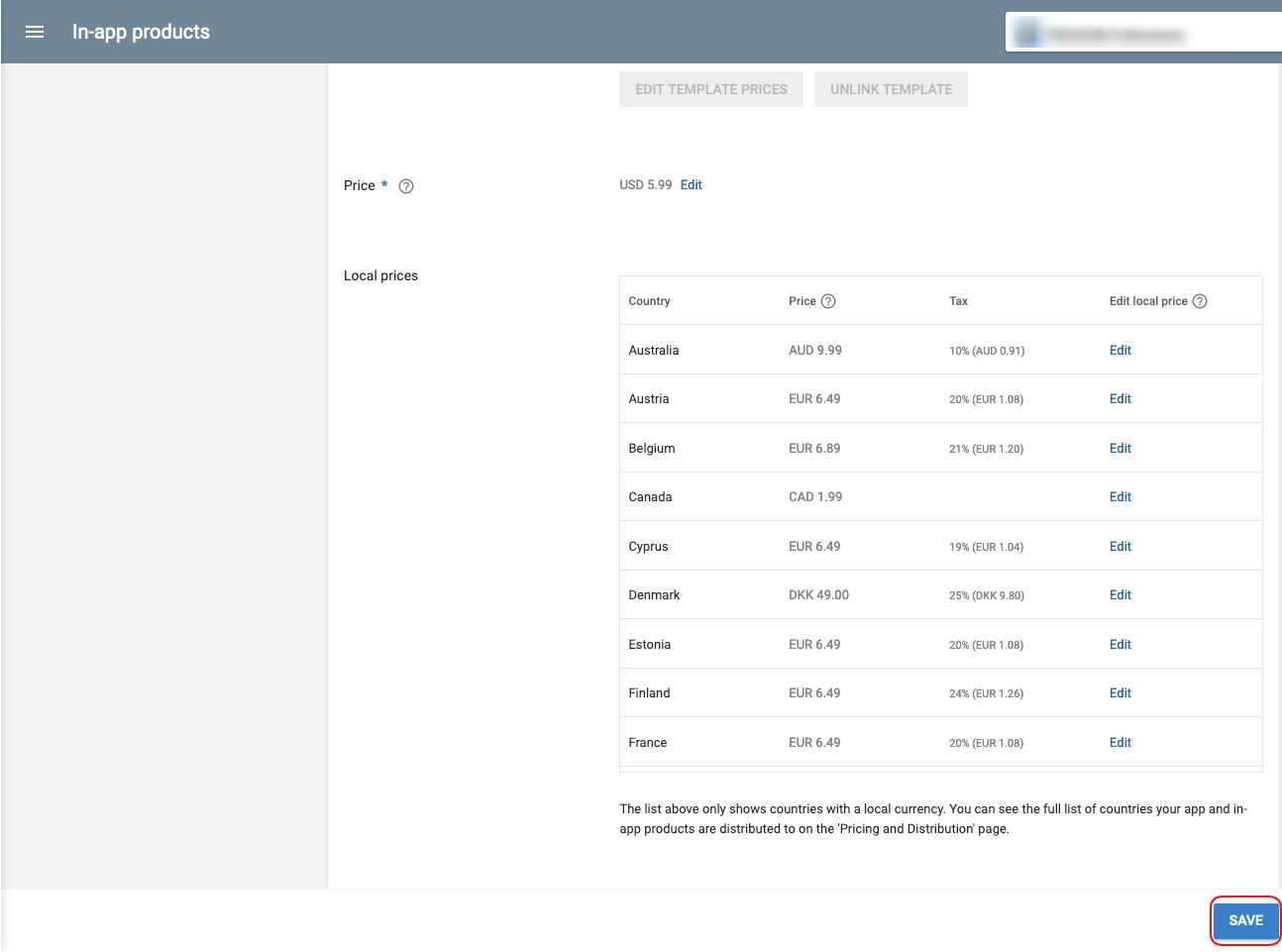Image resolution: width=1282 pixels, height=952 pixels.
Task: Click the help icon next to Price label
Action: coord(406,186)
